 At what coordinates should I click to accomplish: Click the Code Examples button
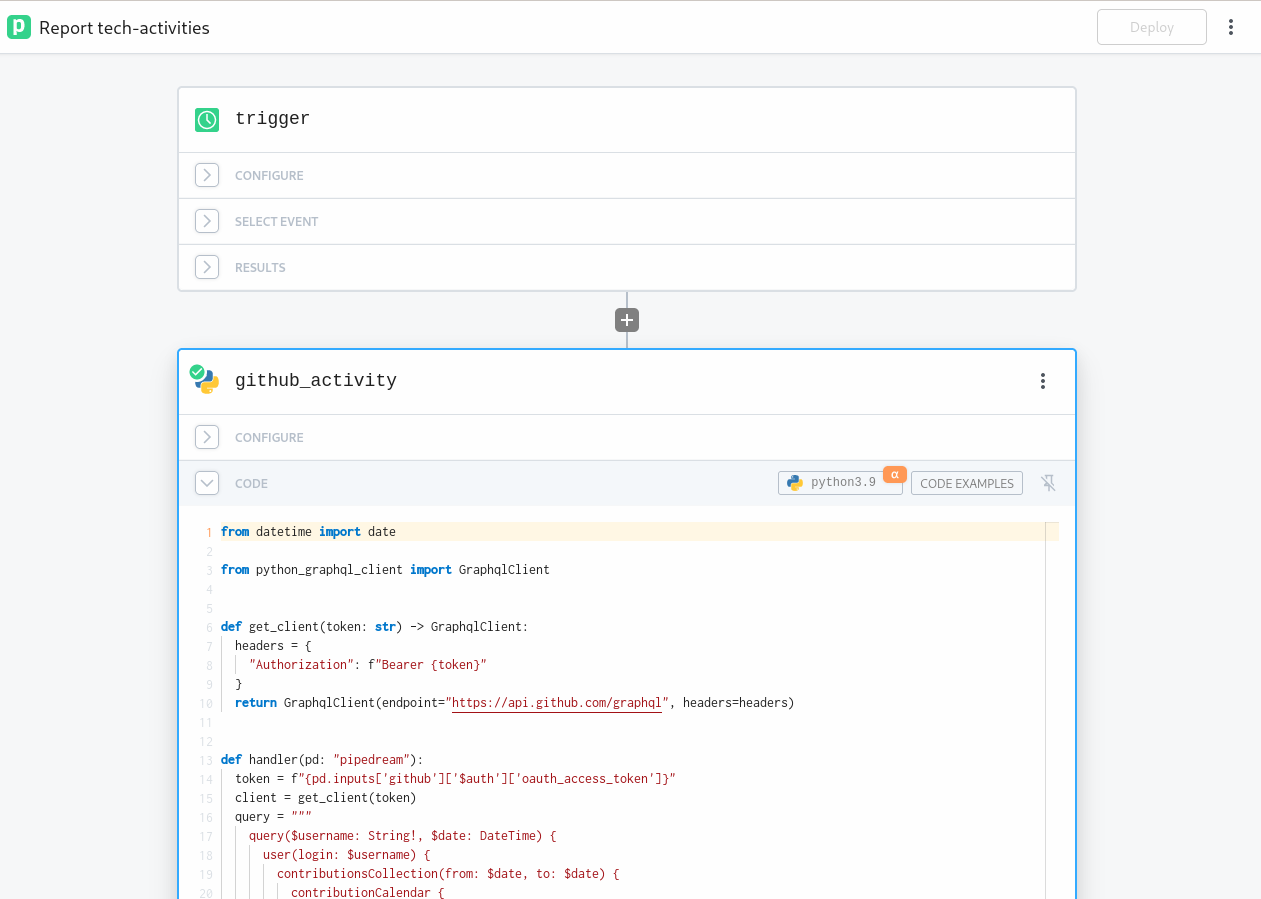tap(966, 483)
